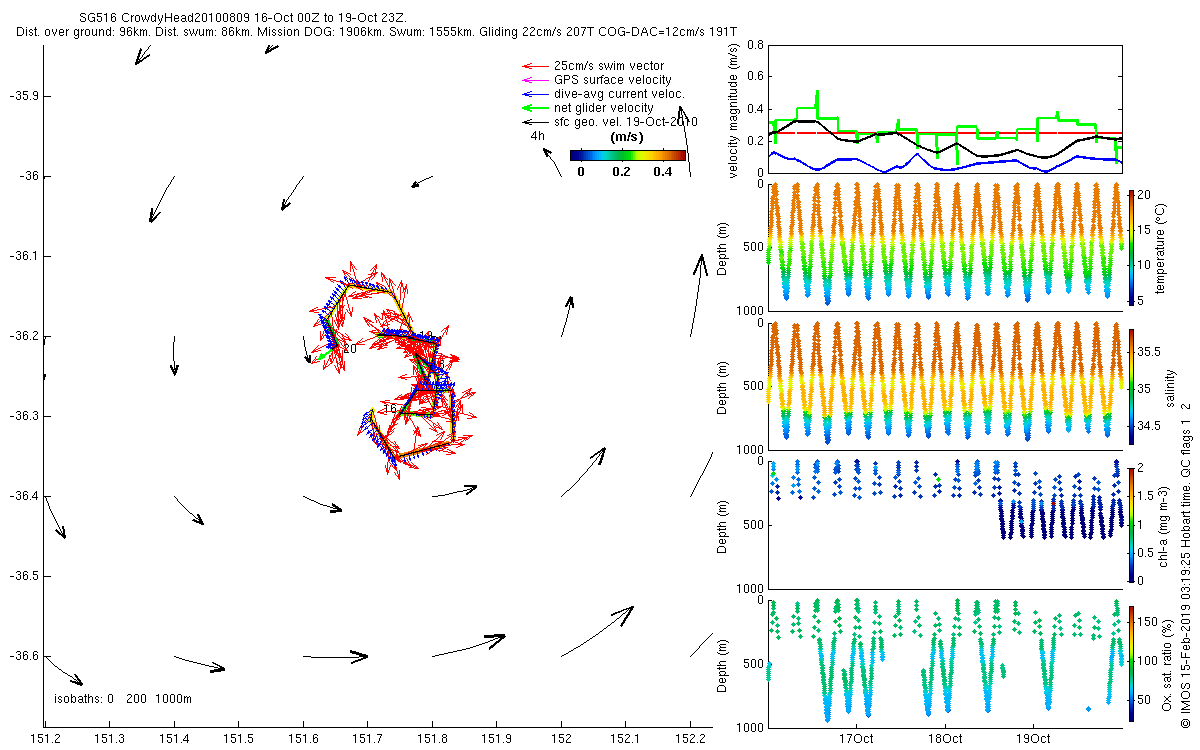
Task: Click the latitude tick label '-36'
Action: coord(29,176)
